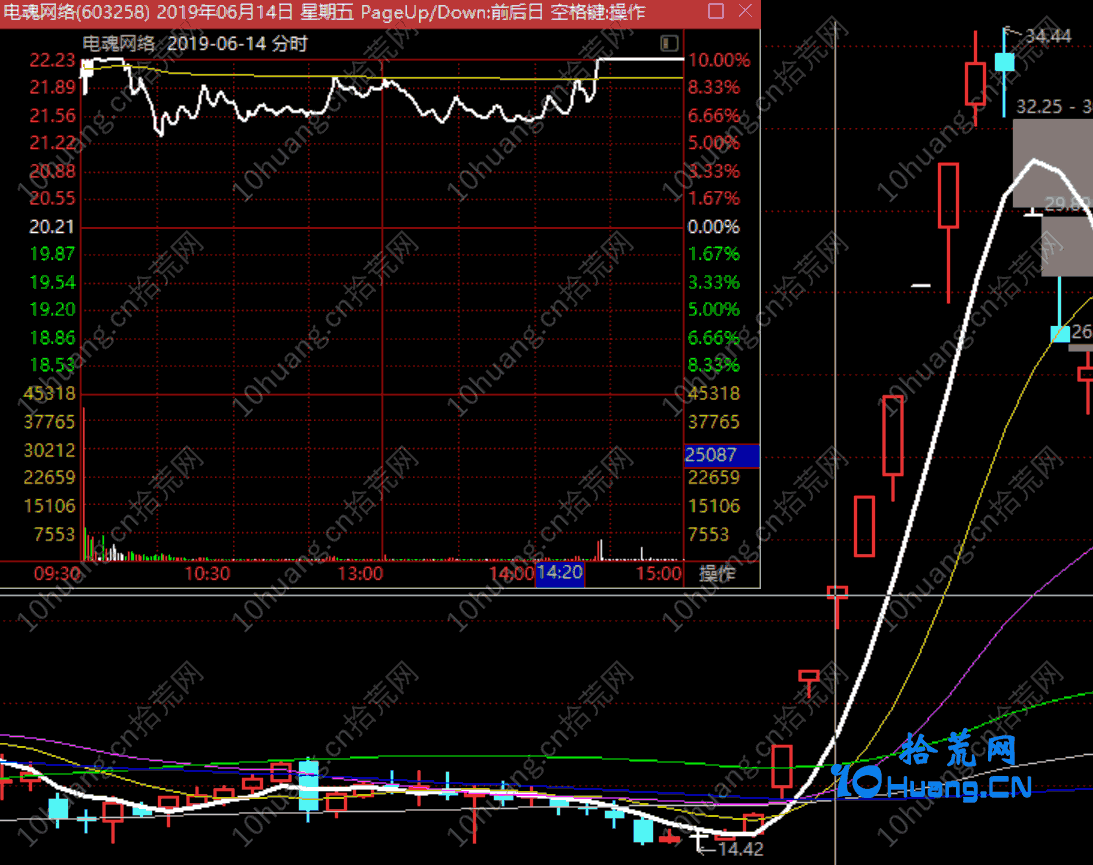The image size is (1093, 865).
Task: Click the green 5.00% percentage label
Action: coord(713,309)
